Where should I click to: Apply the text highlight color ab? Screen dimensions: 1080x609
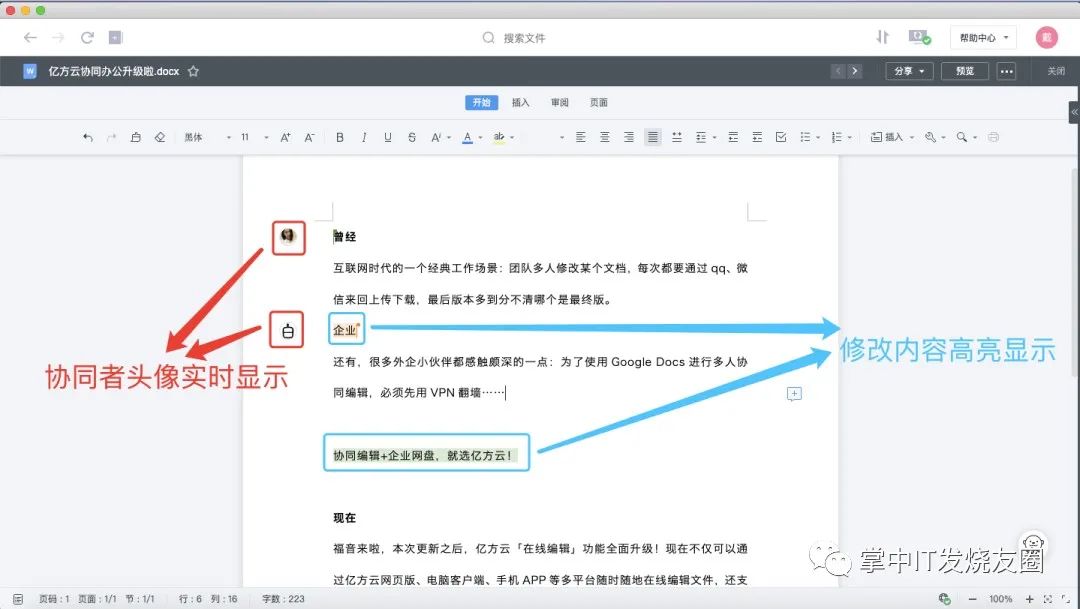click(x=499, y=137)
